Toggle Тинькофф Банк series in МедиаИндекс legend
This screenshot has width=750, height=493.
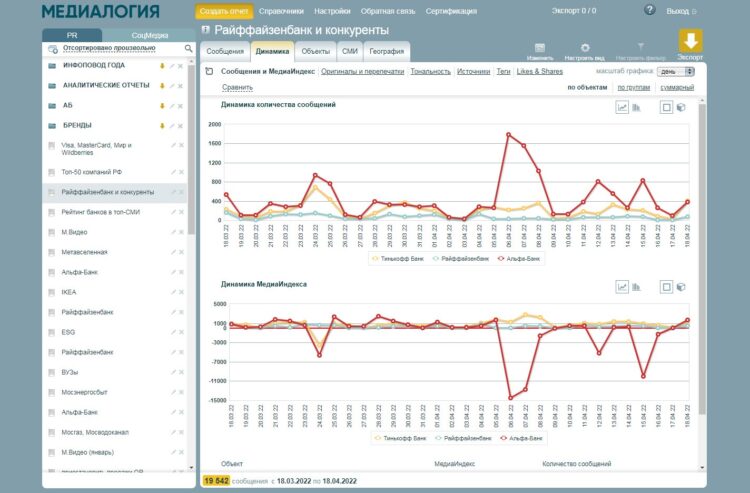(x=400, y=438)
